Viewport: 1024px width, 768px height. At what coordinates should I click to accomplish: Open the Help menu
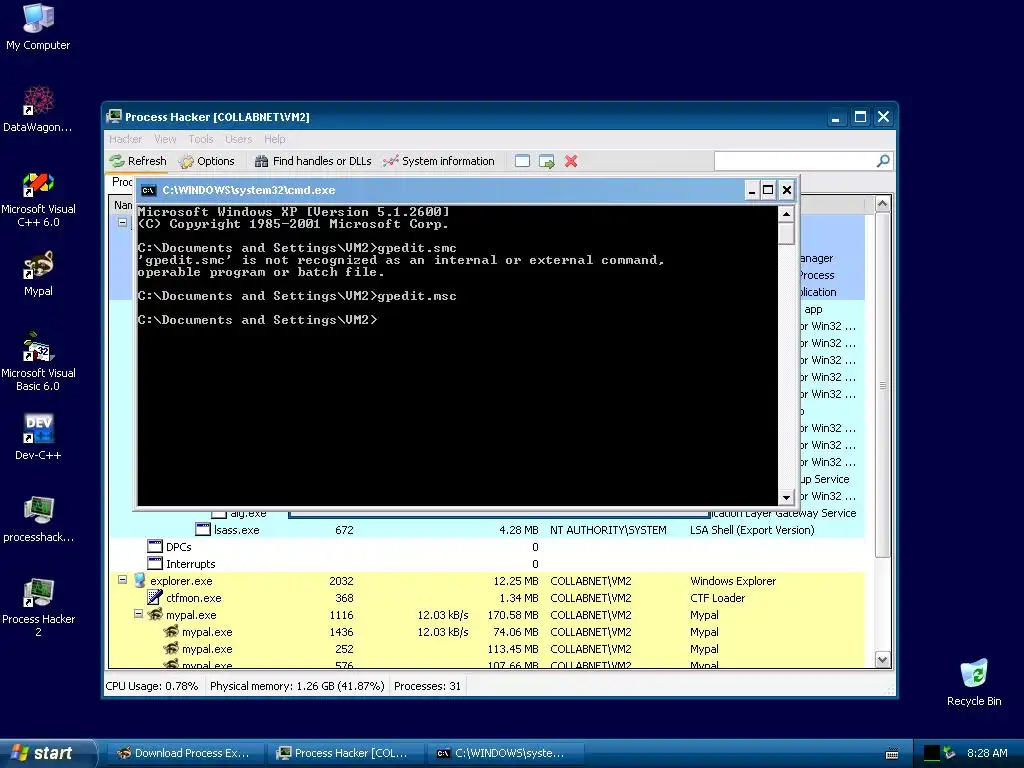click(x=274, y=139)
